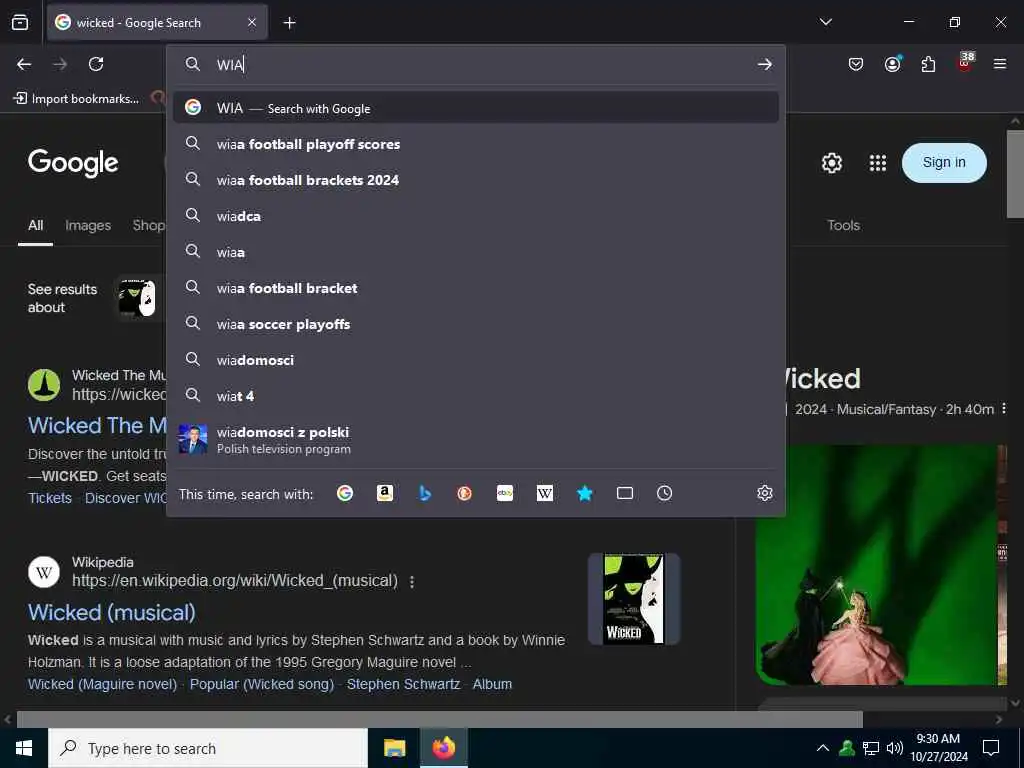The height and width of the screenshot is (768, 1024).
Task: Go back to the previous page
Action: tap(24, 64)
